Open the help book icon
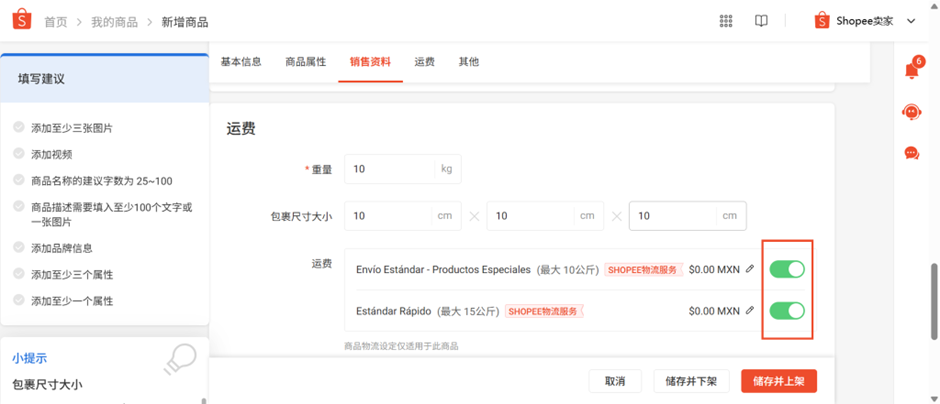 click(x=761, y=21)
